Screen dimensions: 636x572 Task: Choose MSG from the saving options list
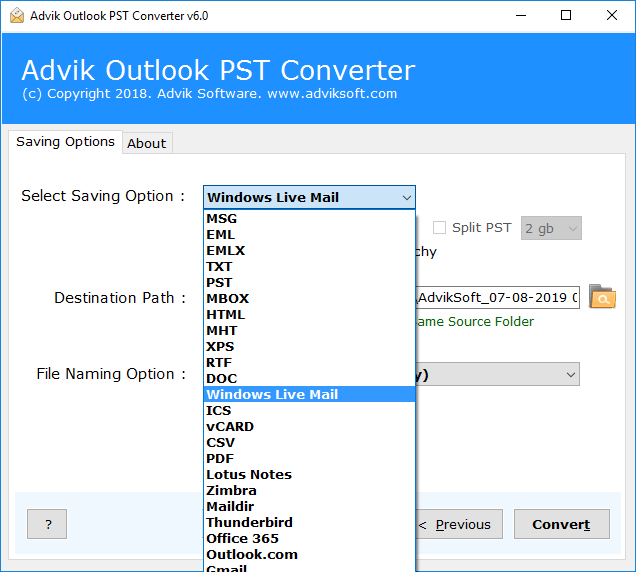point(309,219)
